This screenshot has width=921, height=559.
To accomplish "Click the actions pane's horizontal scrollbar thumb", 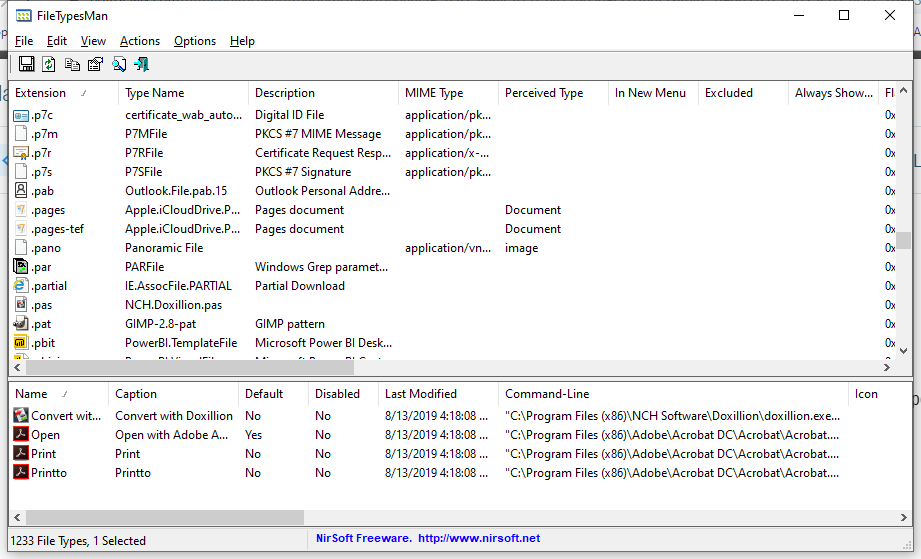I will 165,517.
